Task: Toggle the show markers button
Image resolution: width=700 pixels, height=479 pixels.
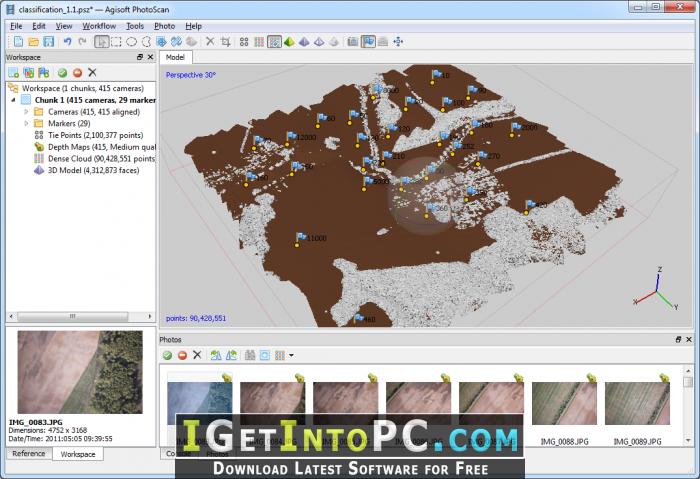Action: tap(368, 42)
